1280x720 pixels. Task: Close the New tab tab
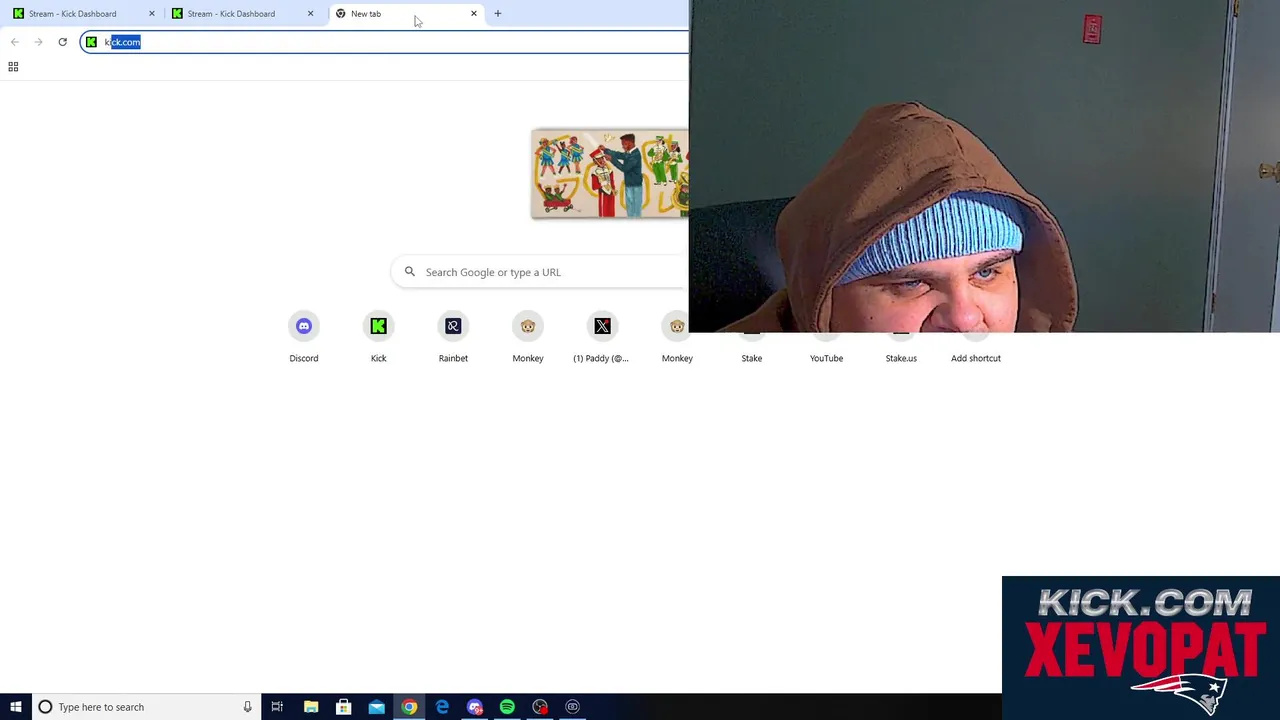(474, 14)
